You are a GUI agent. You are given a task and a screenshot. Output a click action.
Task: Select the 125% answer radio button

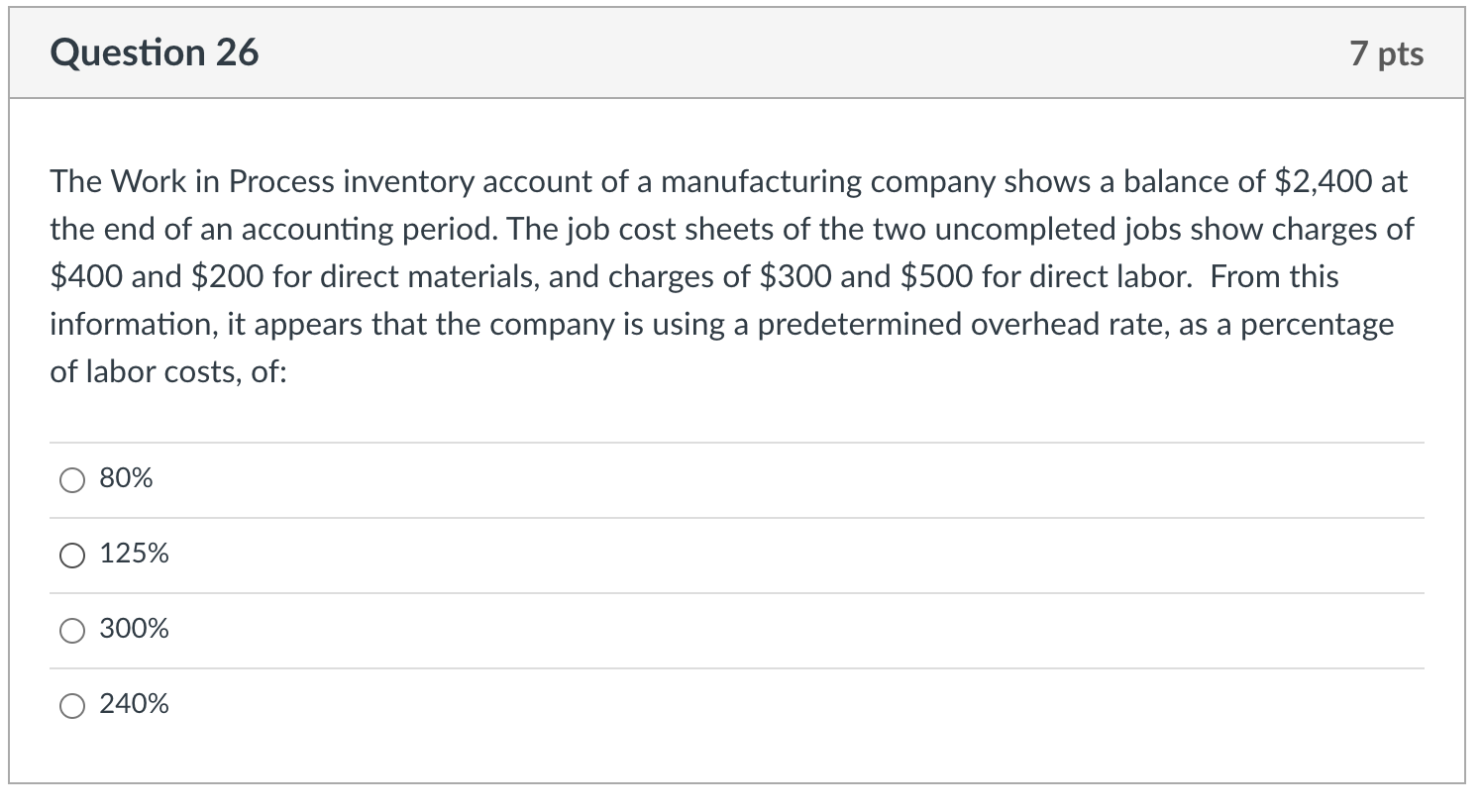(x=70, y=555)
